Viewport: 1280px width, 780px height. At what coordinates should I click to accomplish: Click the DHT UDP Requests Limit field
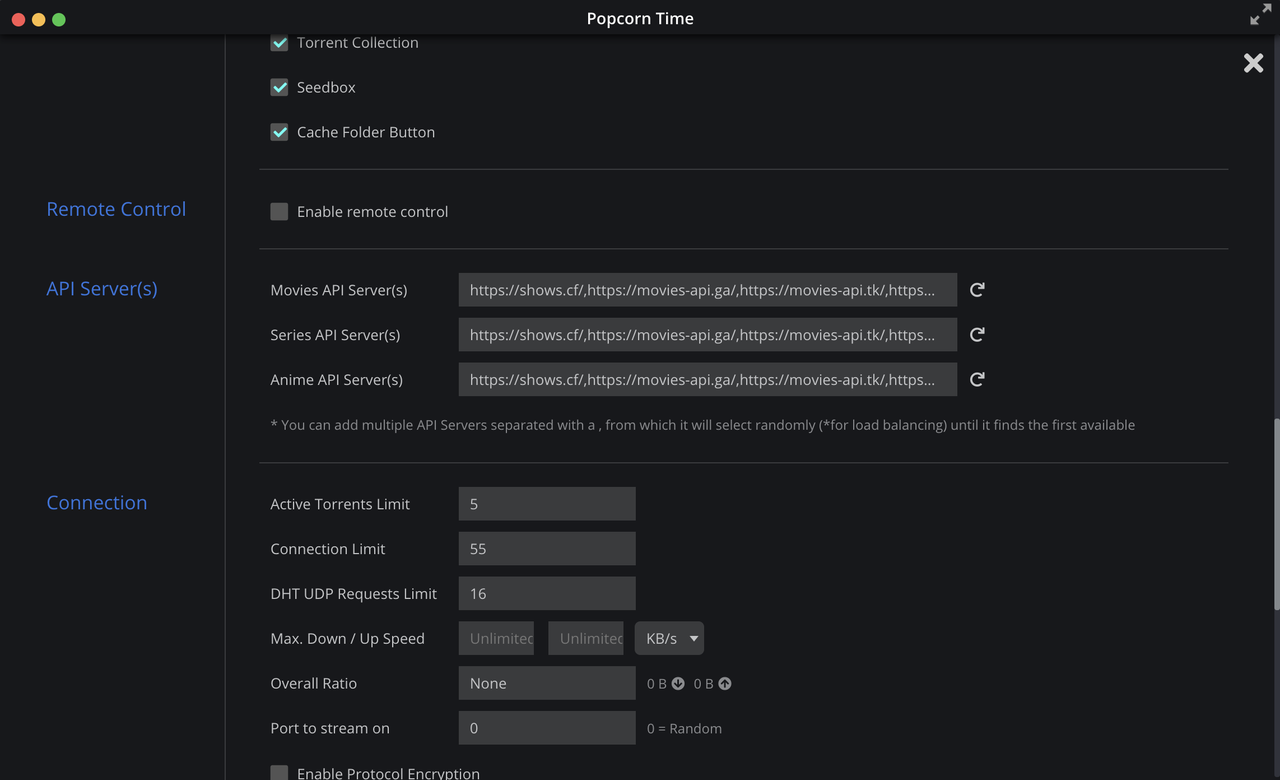[547, 594]
